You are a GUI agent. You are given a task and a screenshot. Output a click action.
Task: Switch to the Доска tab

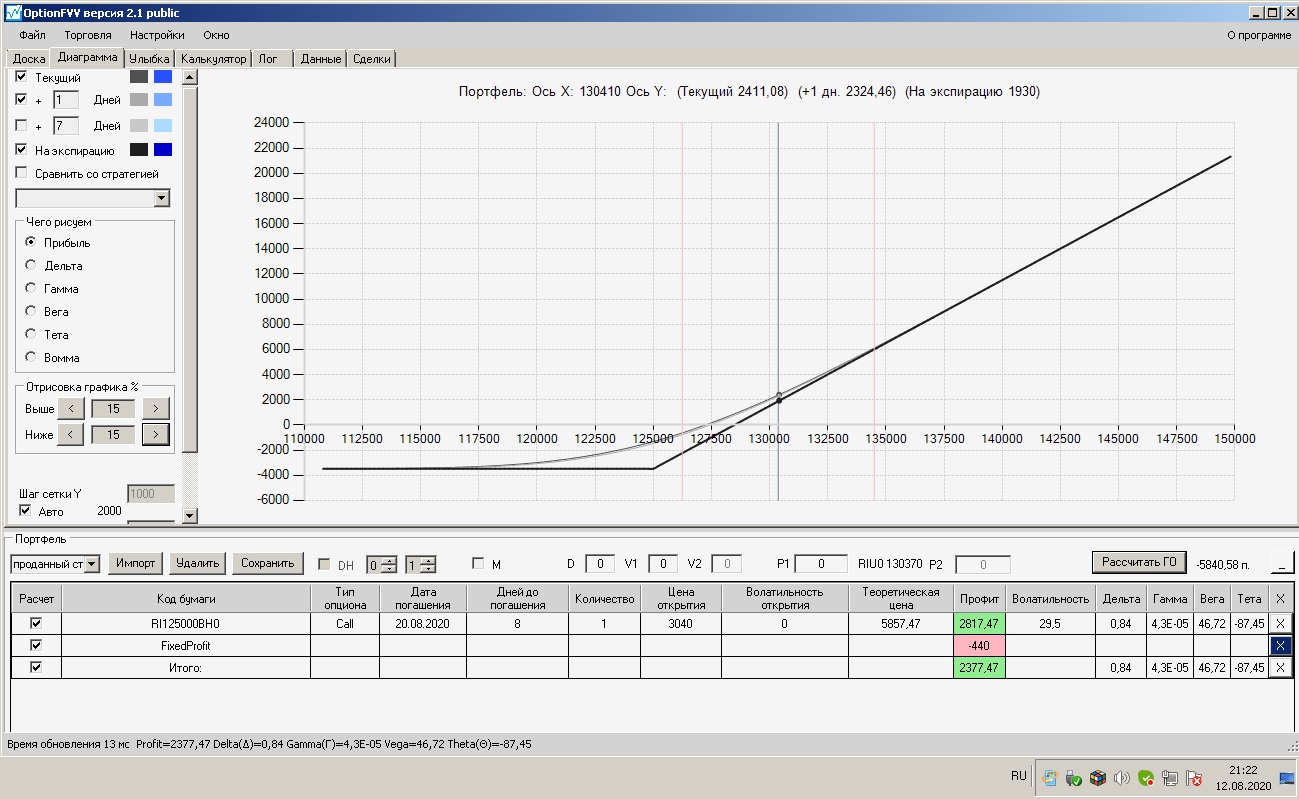pyautogui.click(x=29, y=59)
